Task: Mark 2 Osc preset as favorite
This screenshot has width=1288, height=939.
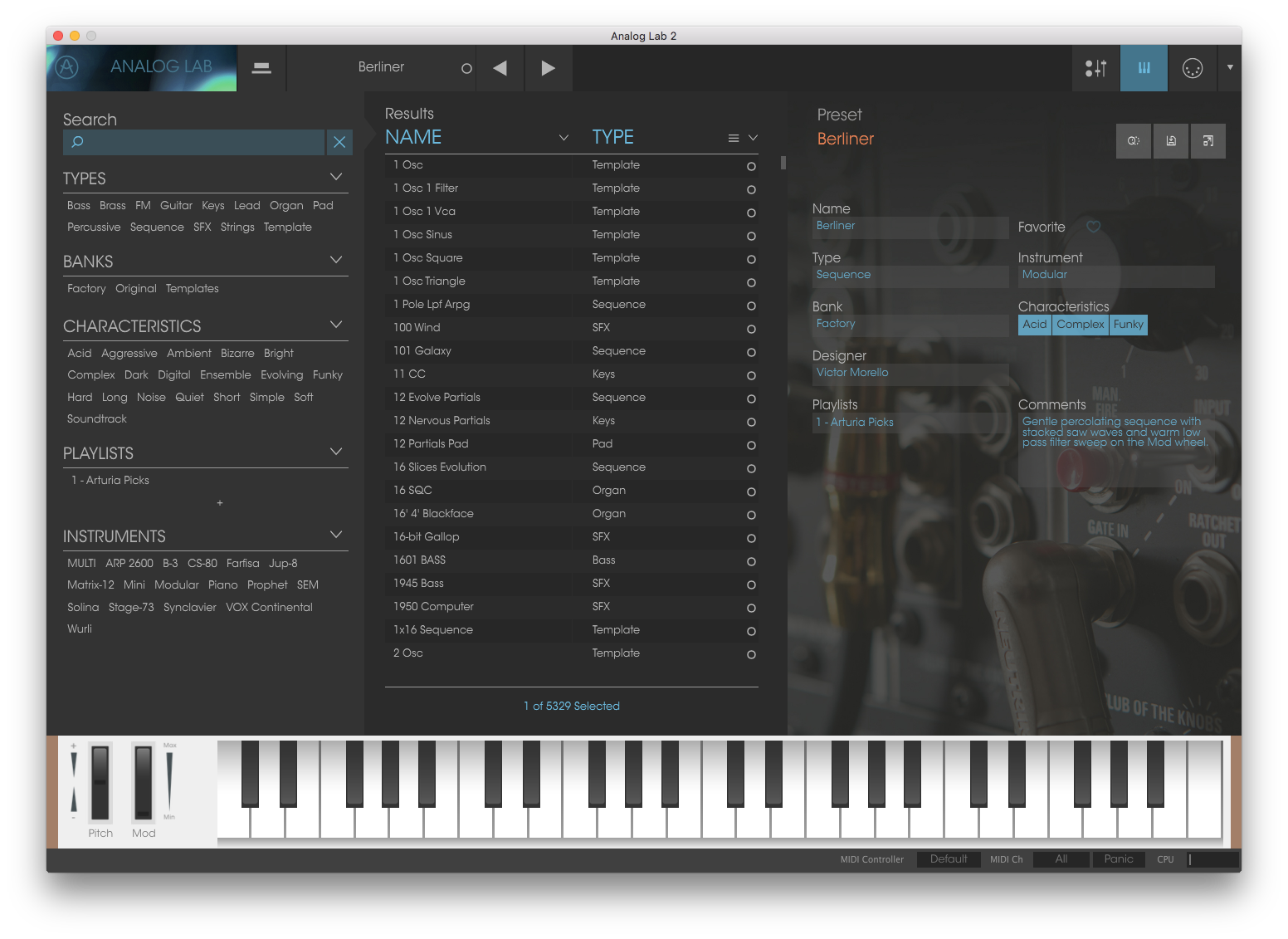Action: tap(751, 654)
